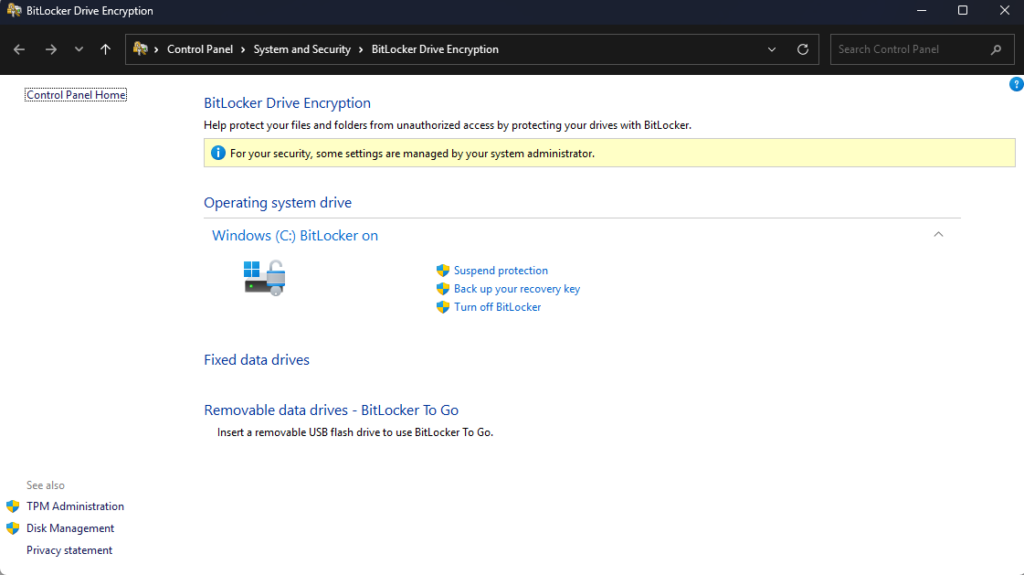
Task: Select System and Security breadcrumb
Action: pos(302,49)
